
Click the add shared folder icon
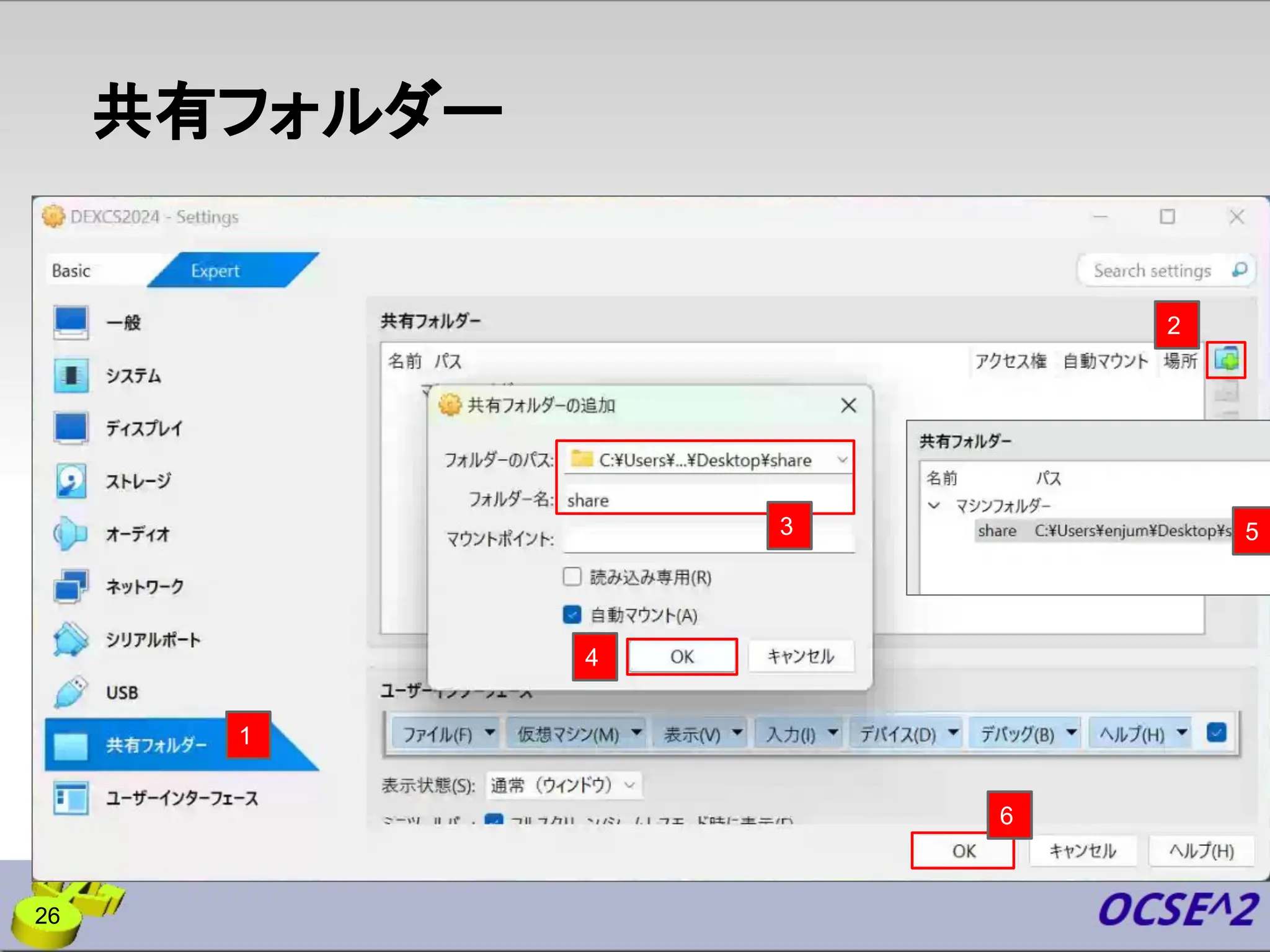point(1226,360)
